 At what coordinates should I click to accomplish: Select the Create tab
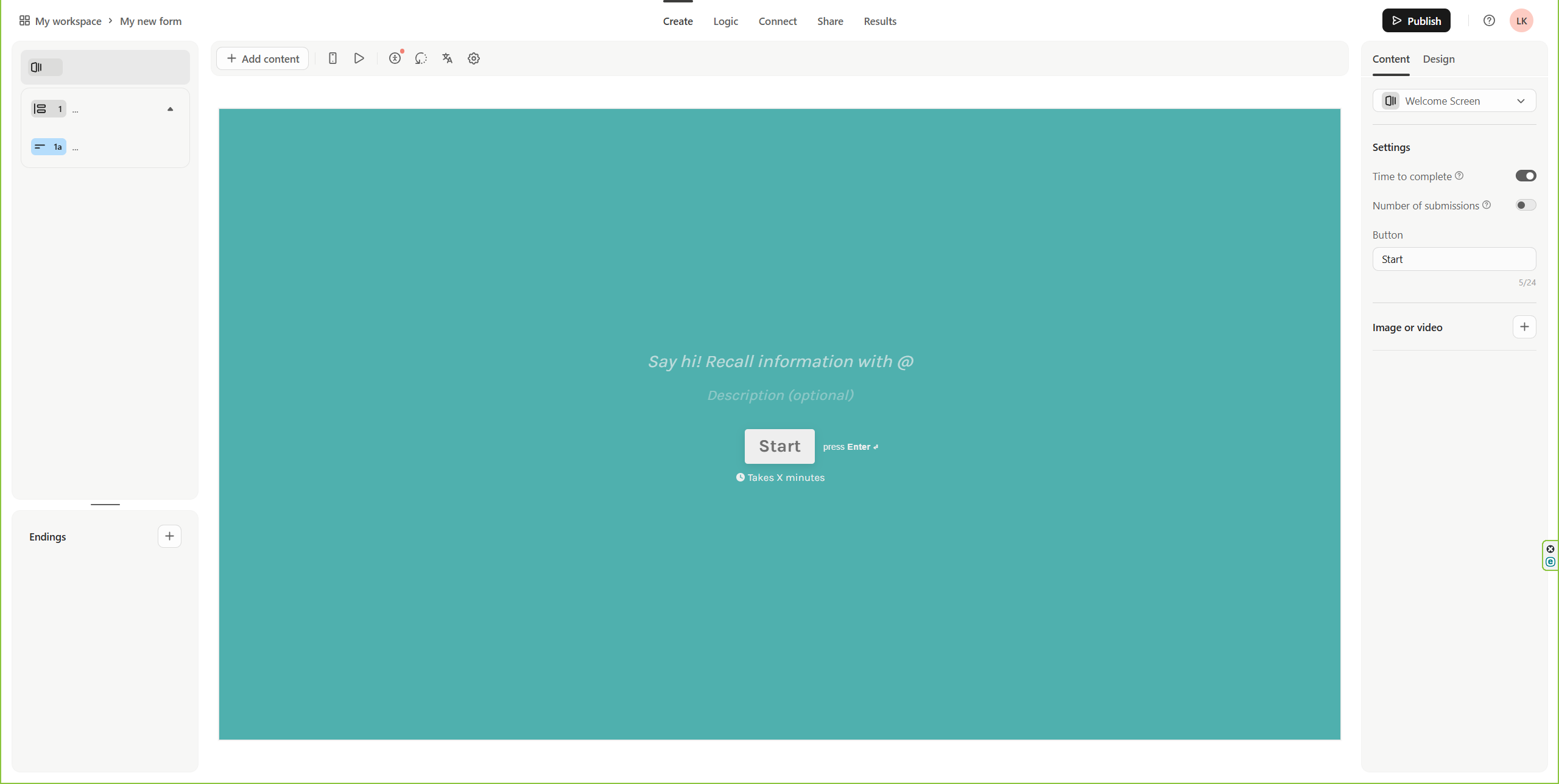tap(678, 21)
